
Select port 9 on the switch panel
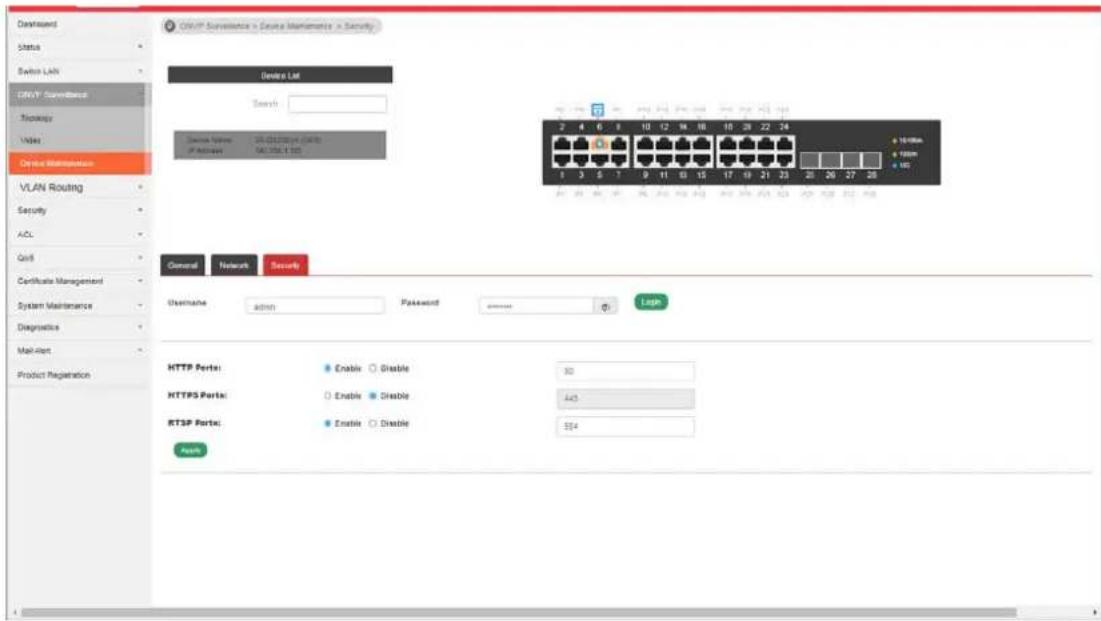tap(645, 159)
